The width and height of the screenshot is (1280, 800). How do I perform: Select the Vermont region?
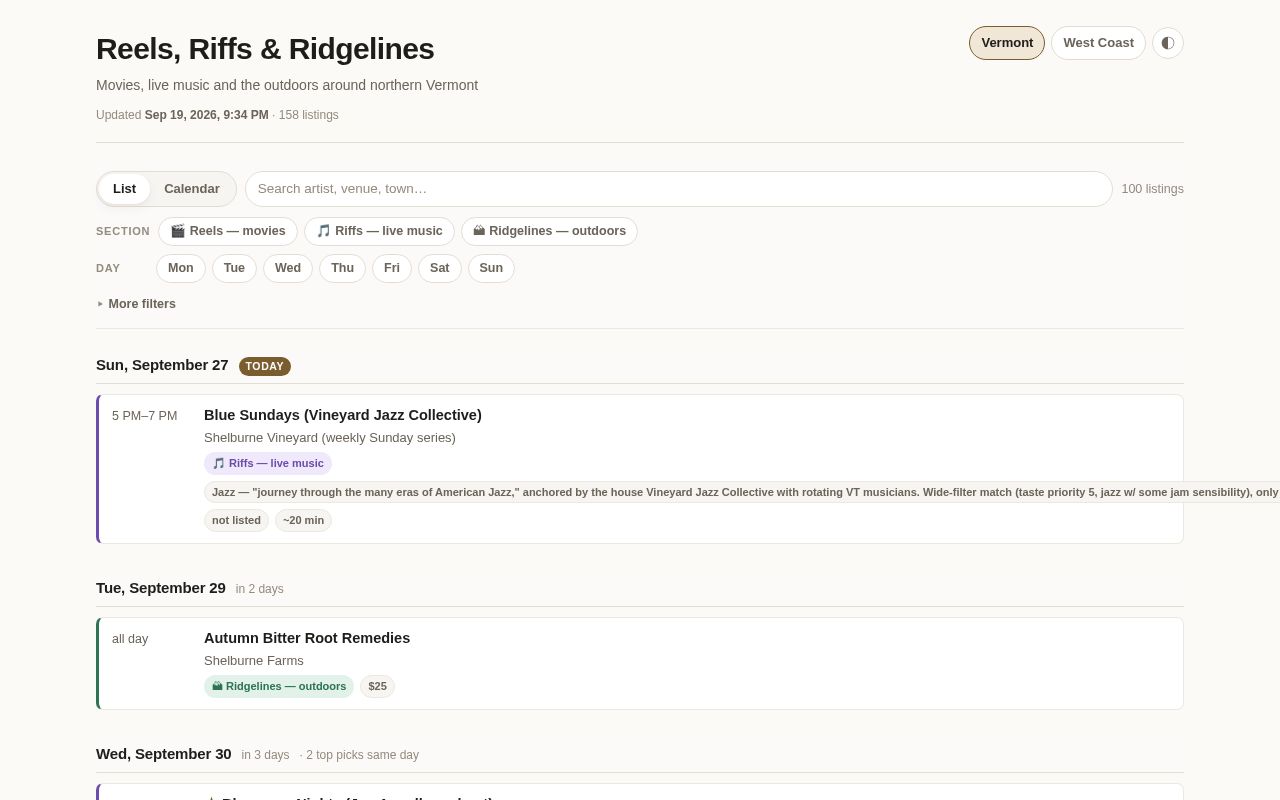click(x=1007, y=43)
